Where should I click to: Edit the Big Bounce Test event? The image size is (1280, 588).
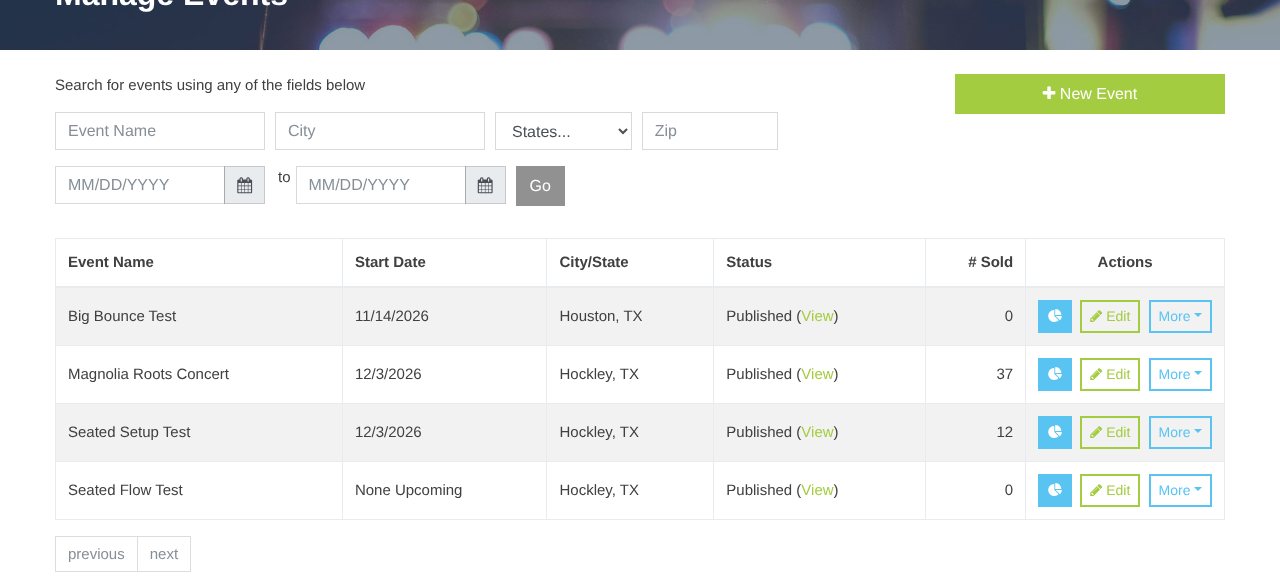pos(1110,316)
